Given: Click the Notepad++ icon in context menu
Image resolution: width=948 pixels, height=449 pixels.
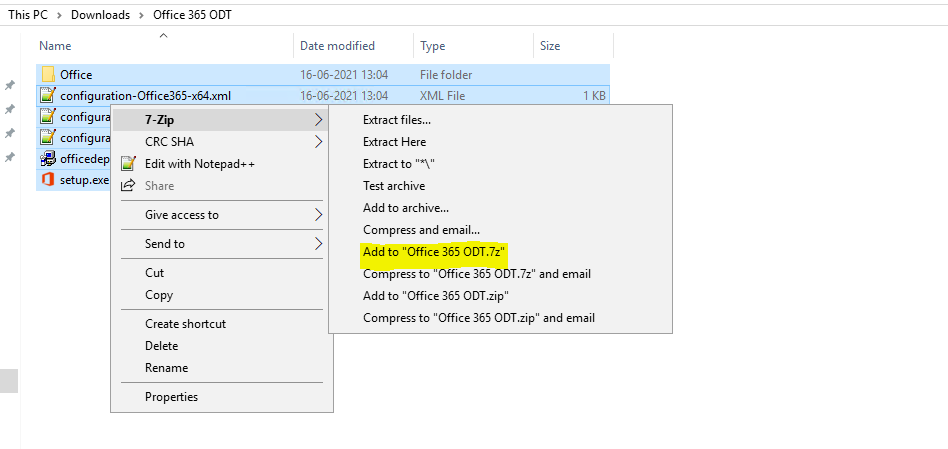Looking at the screenshot, I should [x=128, y=164].
